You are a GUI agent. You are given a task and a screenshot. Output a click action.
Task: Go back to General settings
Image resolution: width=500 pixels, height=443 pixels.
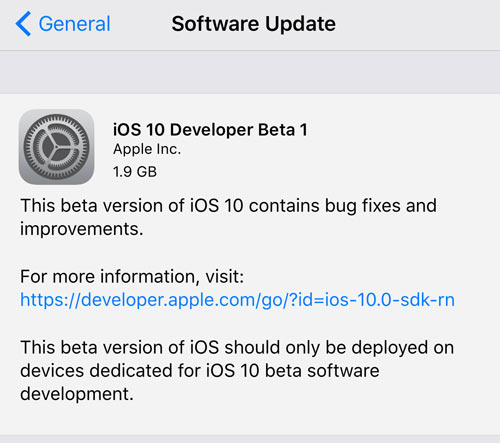pos(63,24)
